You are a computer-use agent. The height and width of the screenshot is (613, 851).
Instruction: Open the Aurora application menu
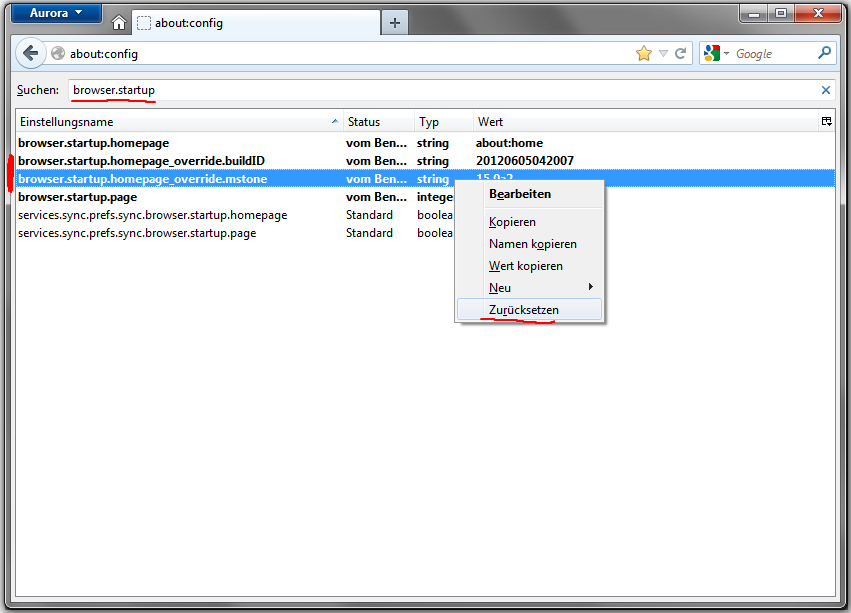(x=56, y=13)
